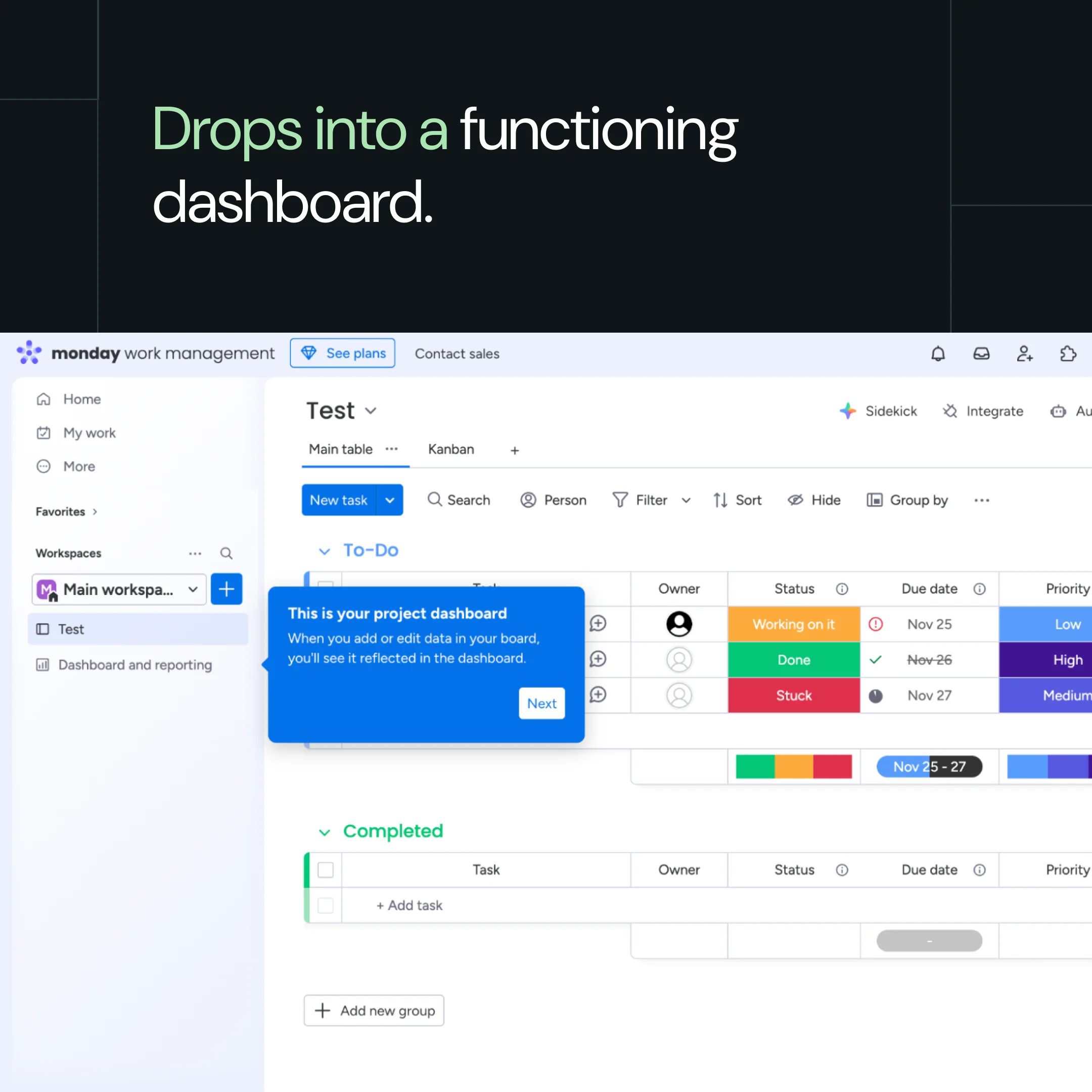Click Add new group
The image size is (1092, 1092).
tap(374, 1011)
